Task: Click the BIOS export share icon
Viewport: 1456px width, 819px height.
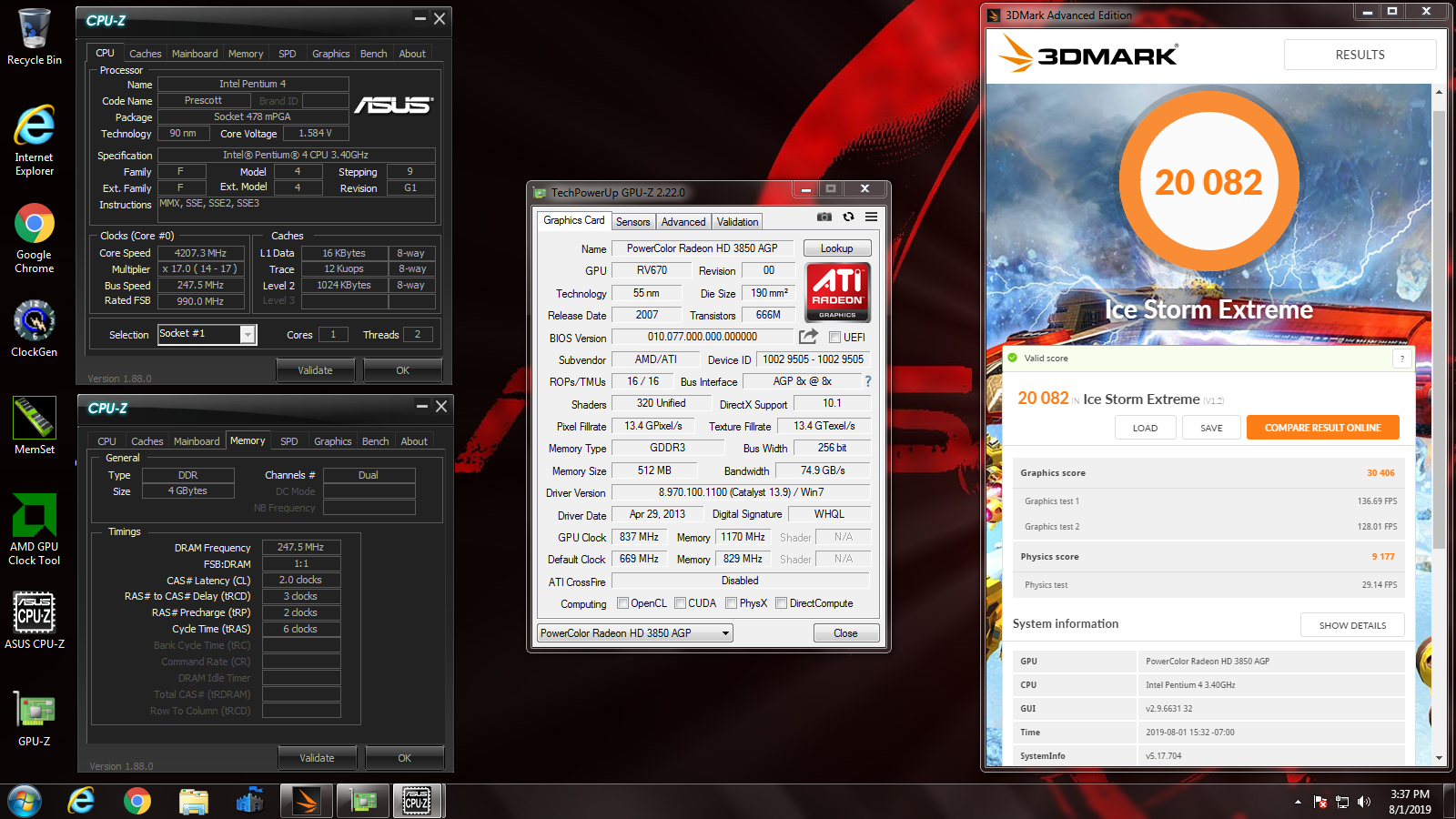Action: click(808, 337)
